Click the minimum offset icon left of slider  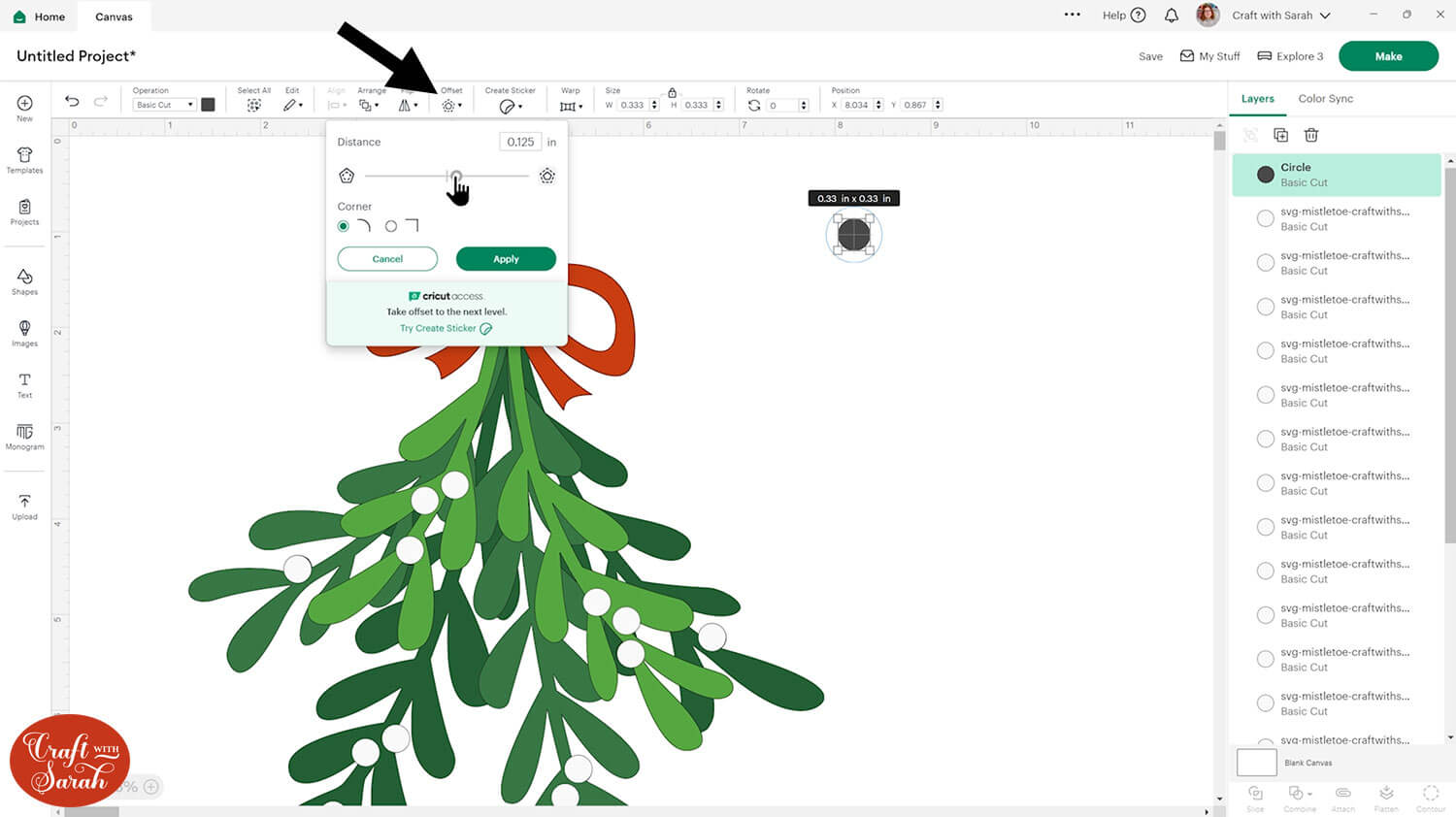point(347,176)
